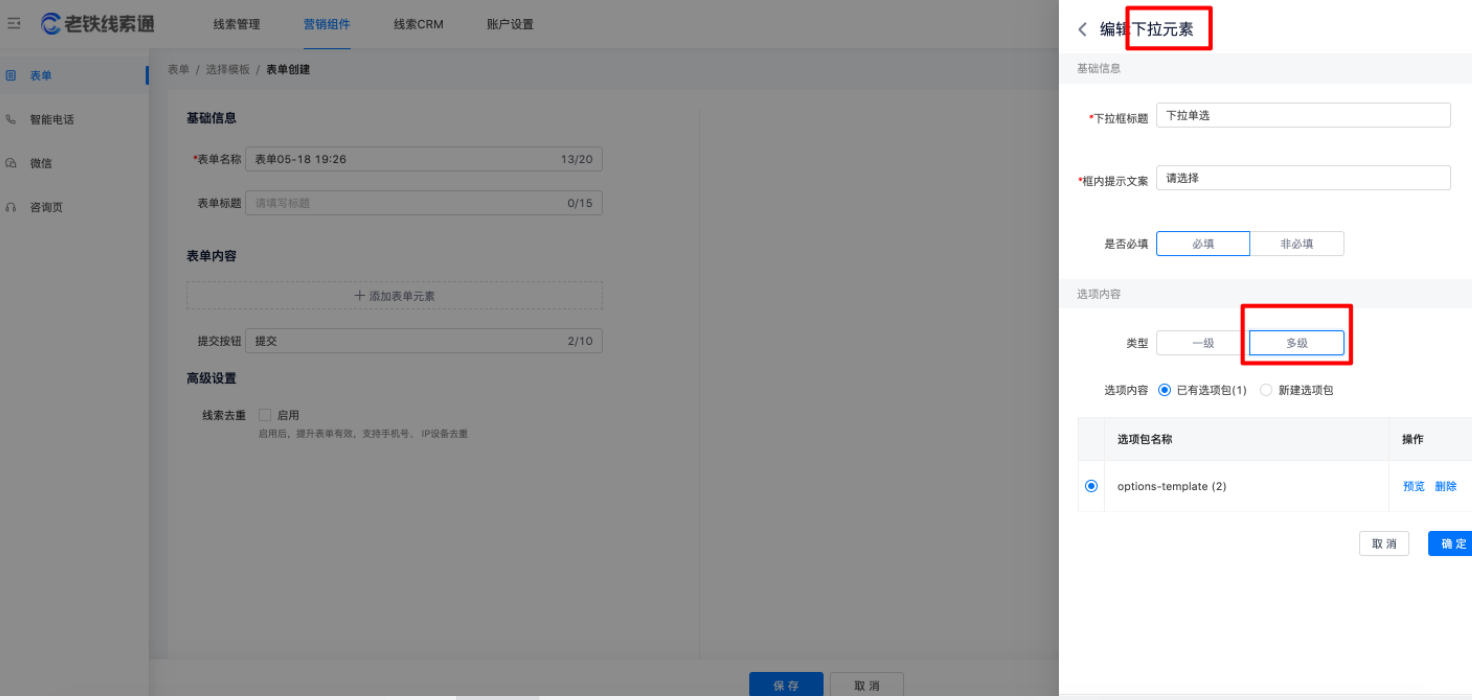Open 咨询页 in the sidebar

[46, 207]
